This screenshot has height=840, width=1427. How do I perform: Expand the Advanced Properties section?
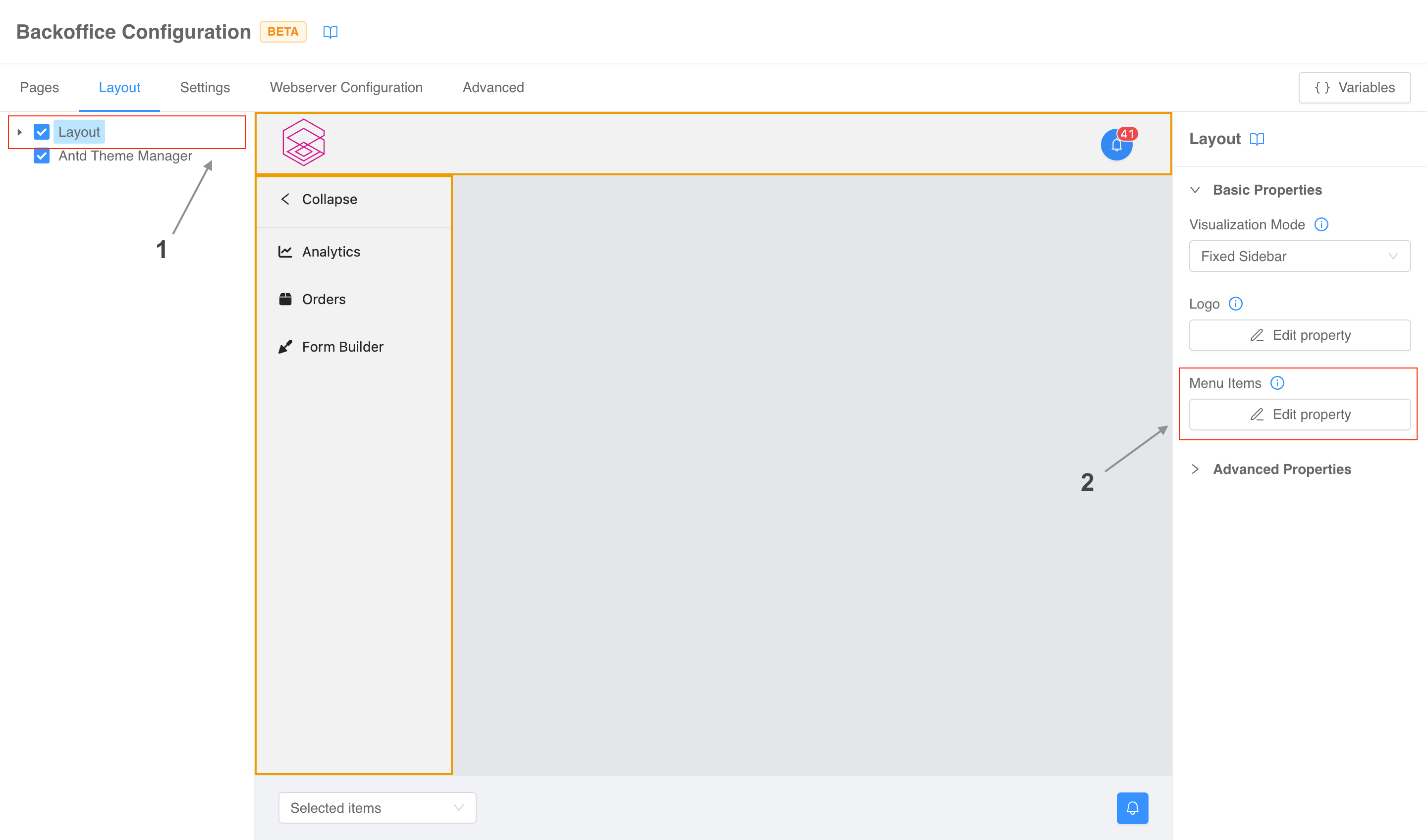coord(1281,469)
